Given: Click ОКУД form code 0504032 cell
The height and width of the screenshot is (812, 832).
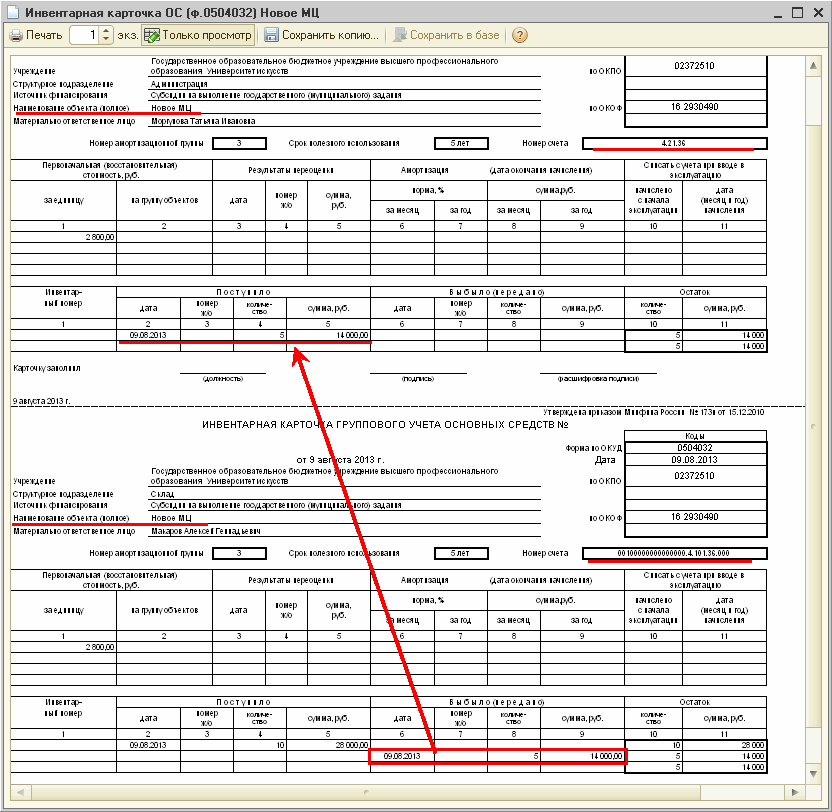Looking at the screenshot, I should coord(694,448).
